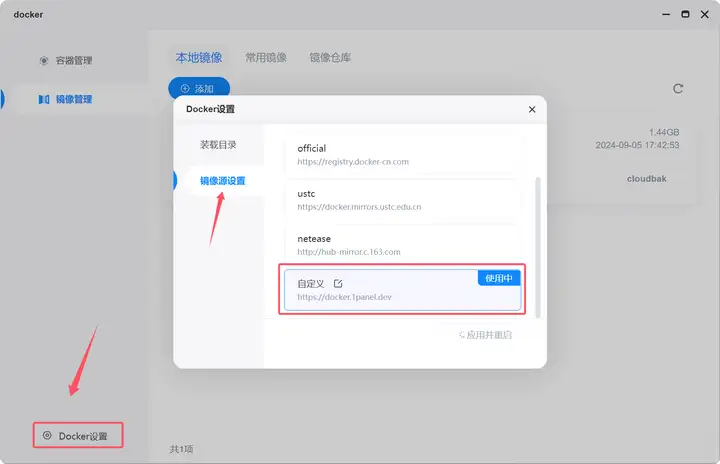Click the cloudbak image label
Viewport: 720px width, 464px height.
click(x=647, y=179)
